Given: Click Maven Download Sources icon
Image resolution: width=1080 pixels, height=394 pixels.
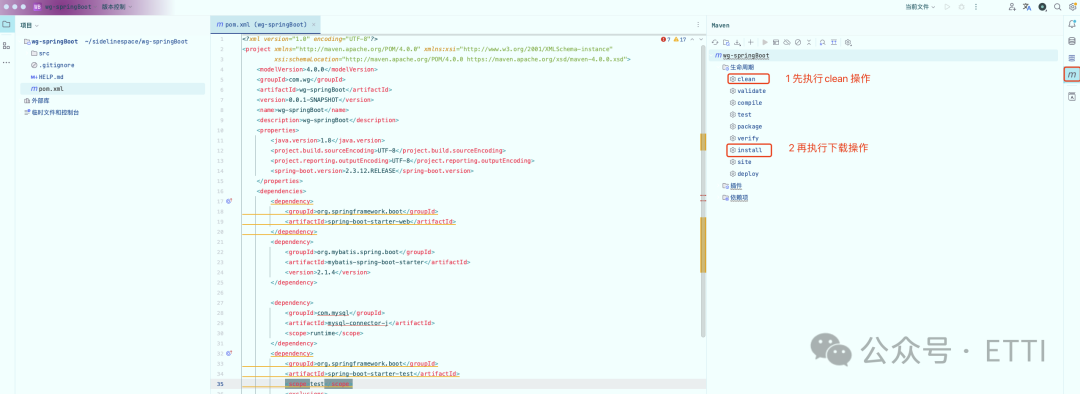Looking at the screenshot, I should (x=738, y=42).
